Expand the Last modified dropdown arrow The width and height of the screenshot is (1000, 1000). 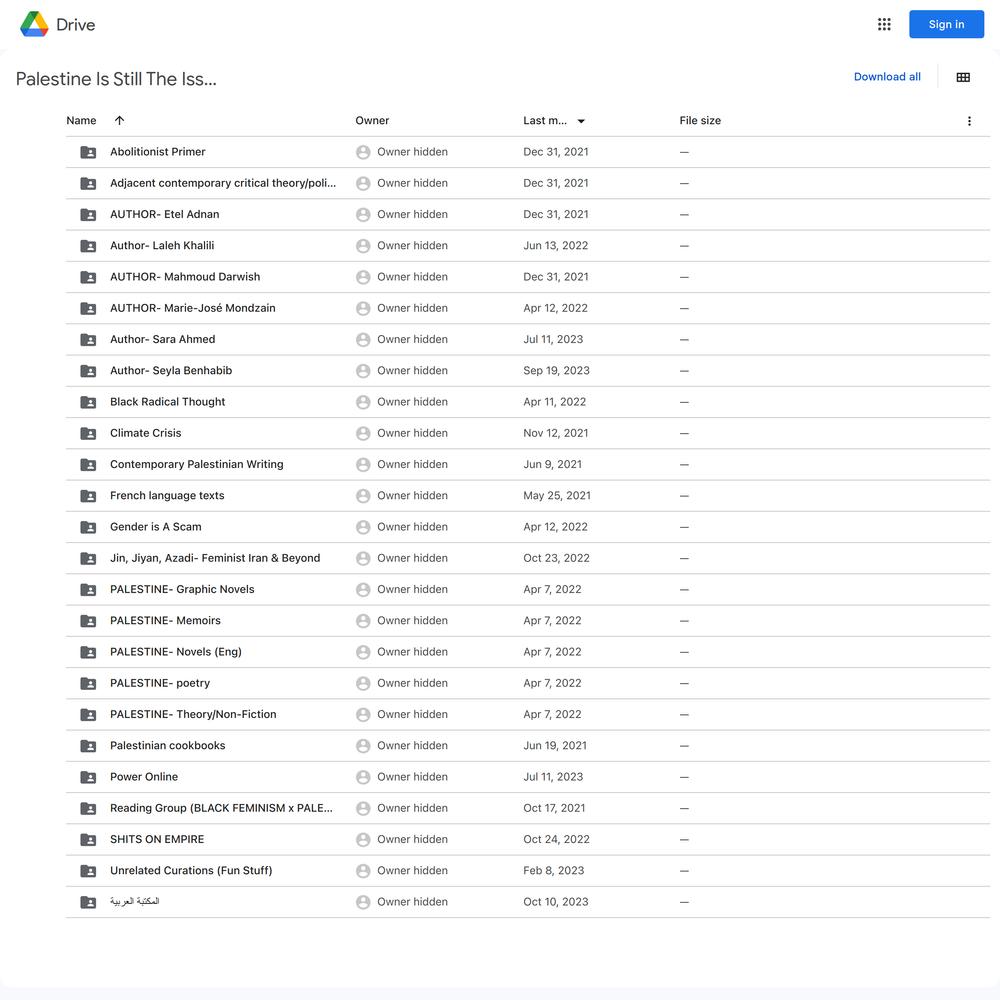click(581, 121)
